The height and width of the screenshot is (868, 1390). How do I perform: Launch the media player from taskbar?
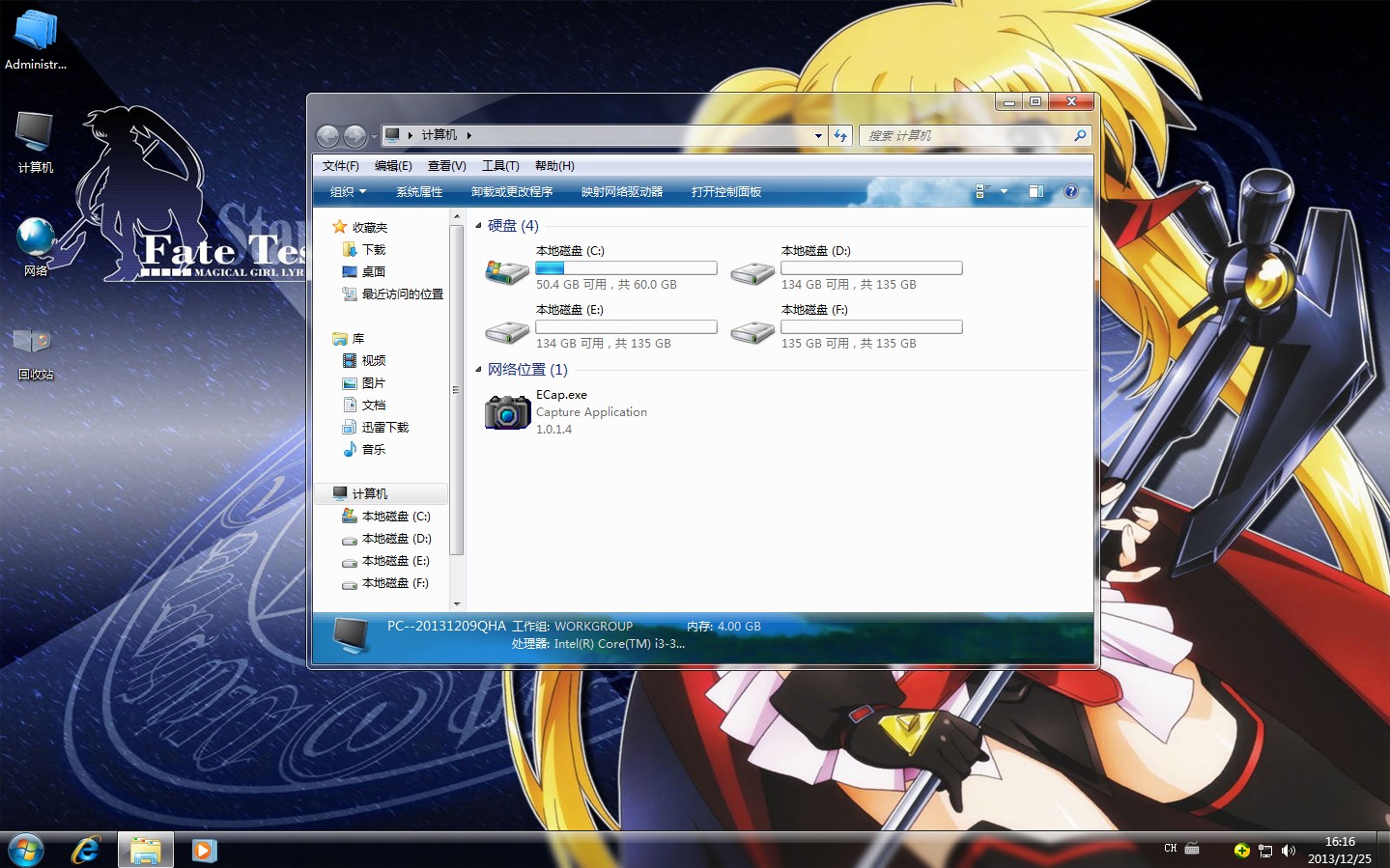[204, 851]
